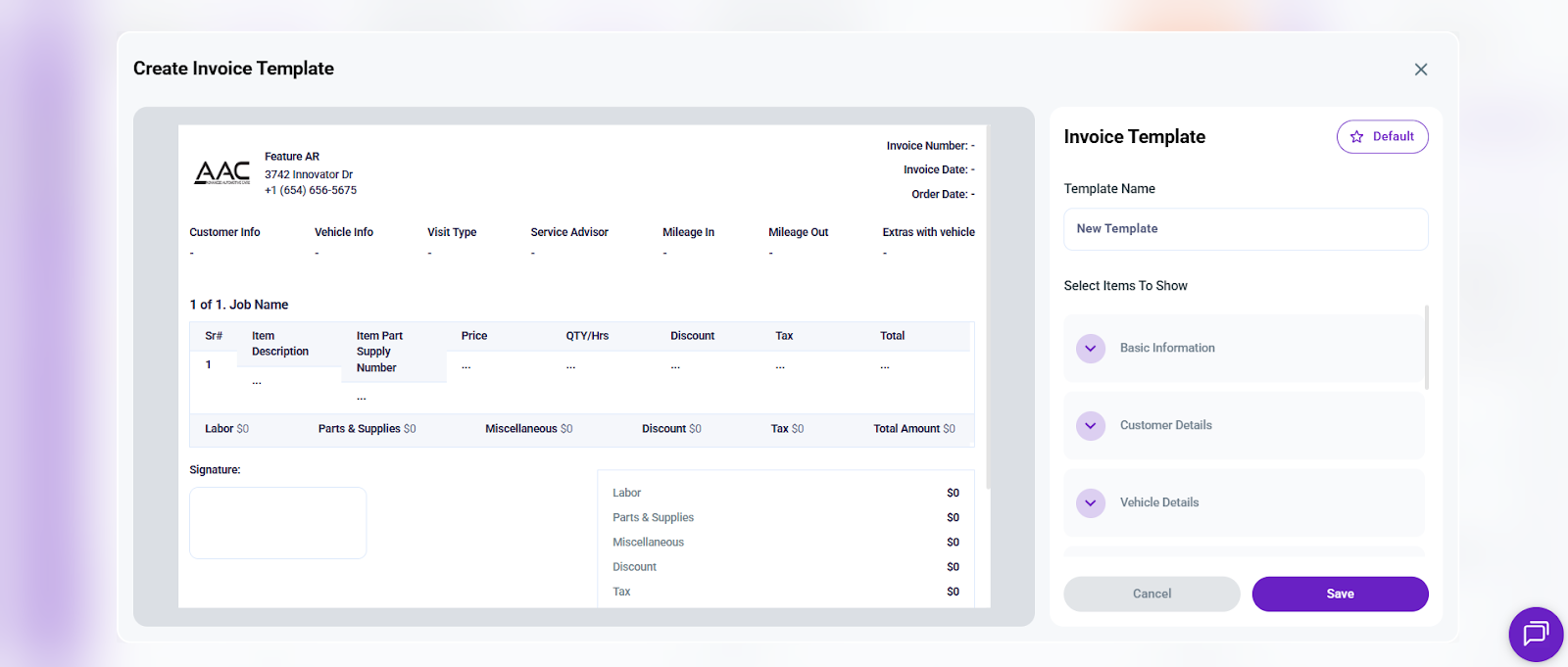Expand the Basic Information section

(x=1091, y=349)
